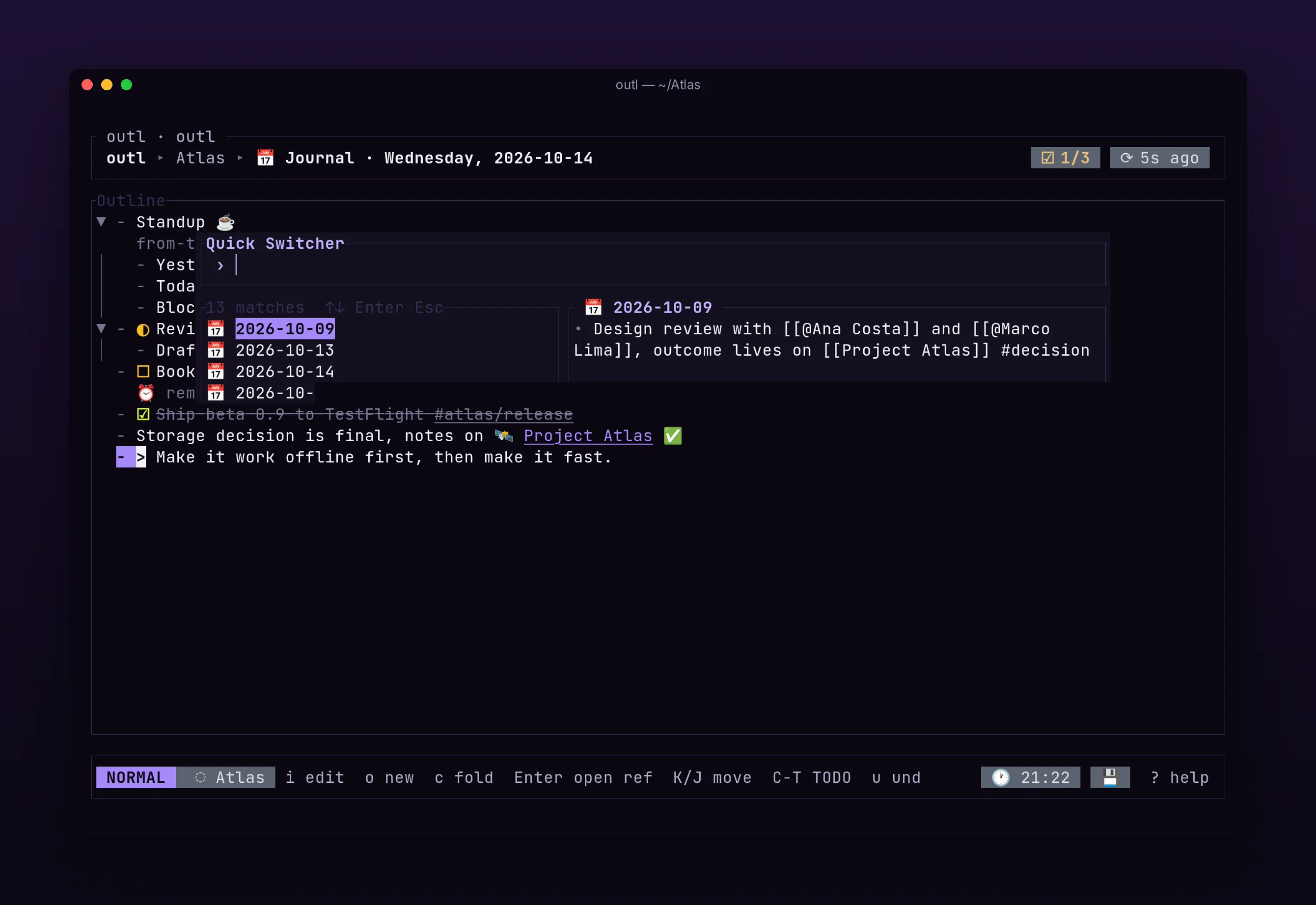Click the coffee cup icon beside Standup
This screenshot has width=1316, height=905.
pos(225,222)
